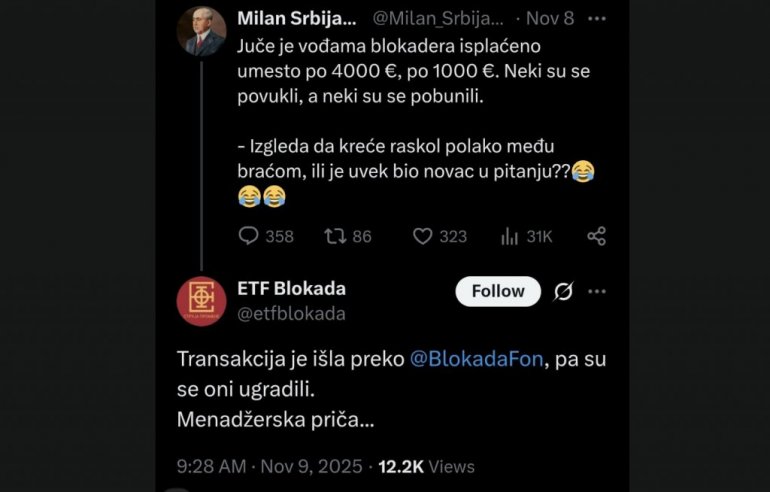Image resolution: width=770 pixels, height=492 pixels.
Task: Follow the ETF Blokada account
Action: (498, 291)
